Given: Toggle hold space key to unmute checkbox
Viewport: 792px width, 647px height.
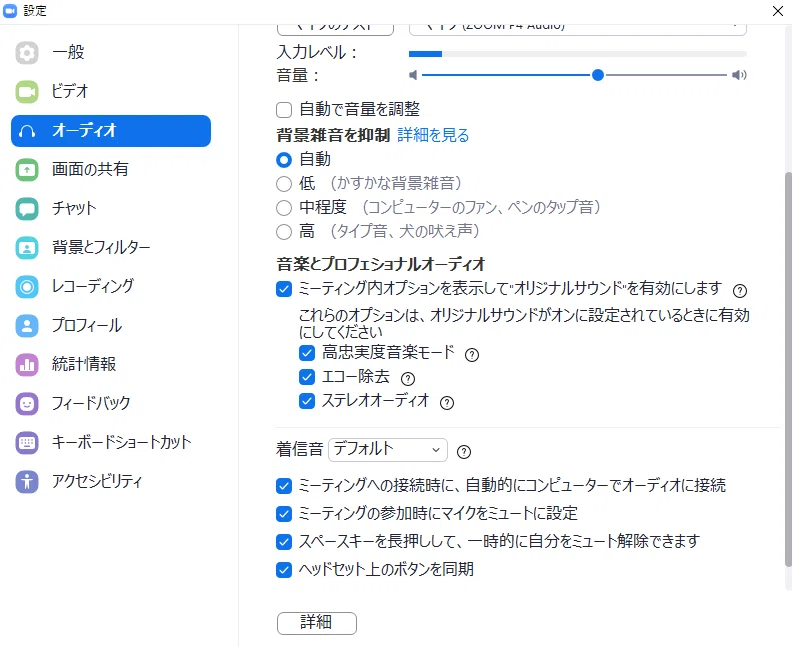Looking at the screenshot, I should pos(284,542).
